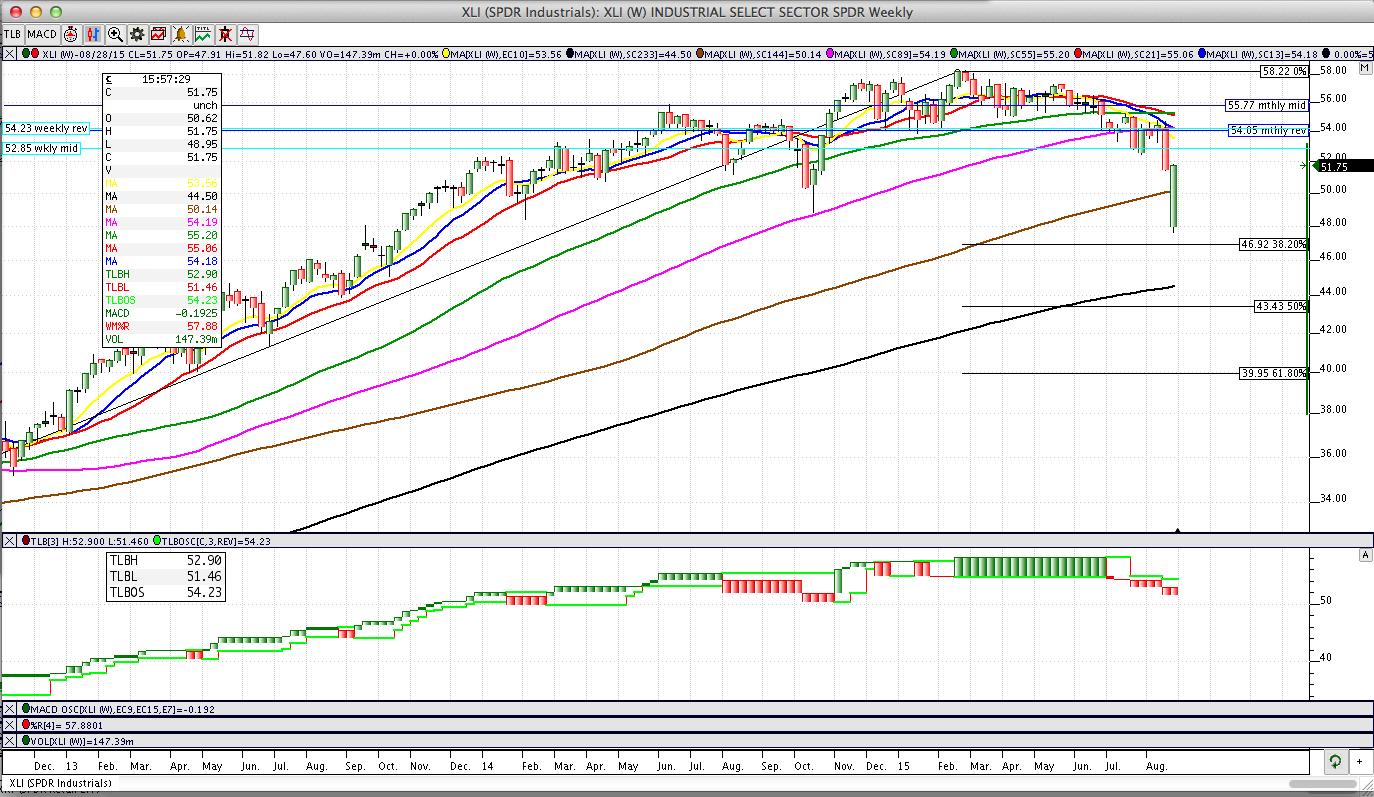
Task: Activate the magnifier zoom tool
Action: pos(115,34)
